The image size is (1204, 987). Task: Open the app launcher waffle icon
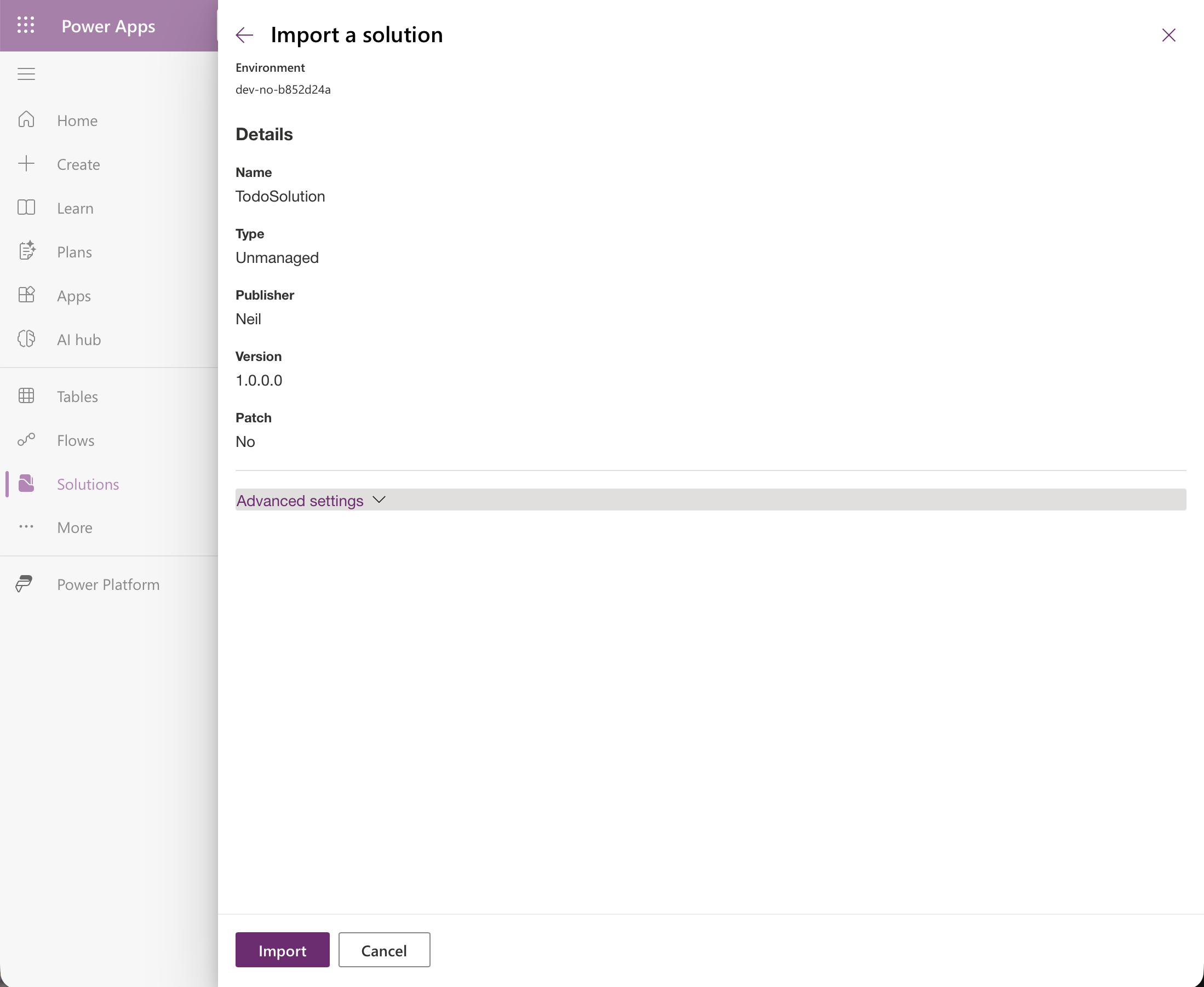[x=26, y=25]
